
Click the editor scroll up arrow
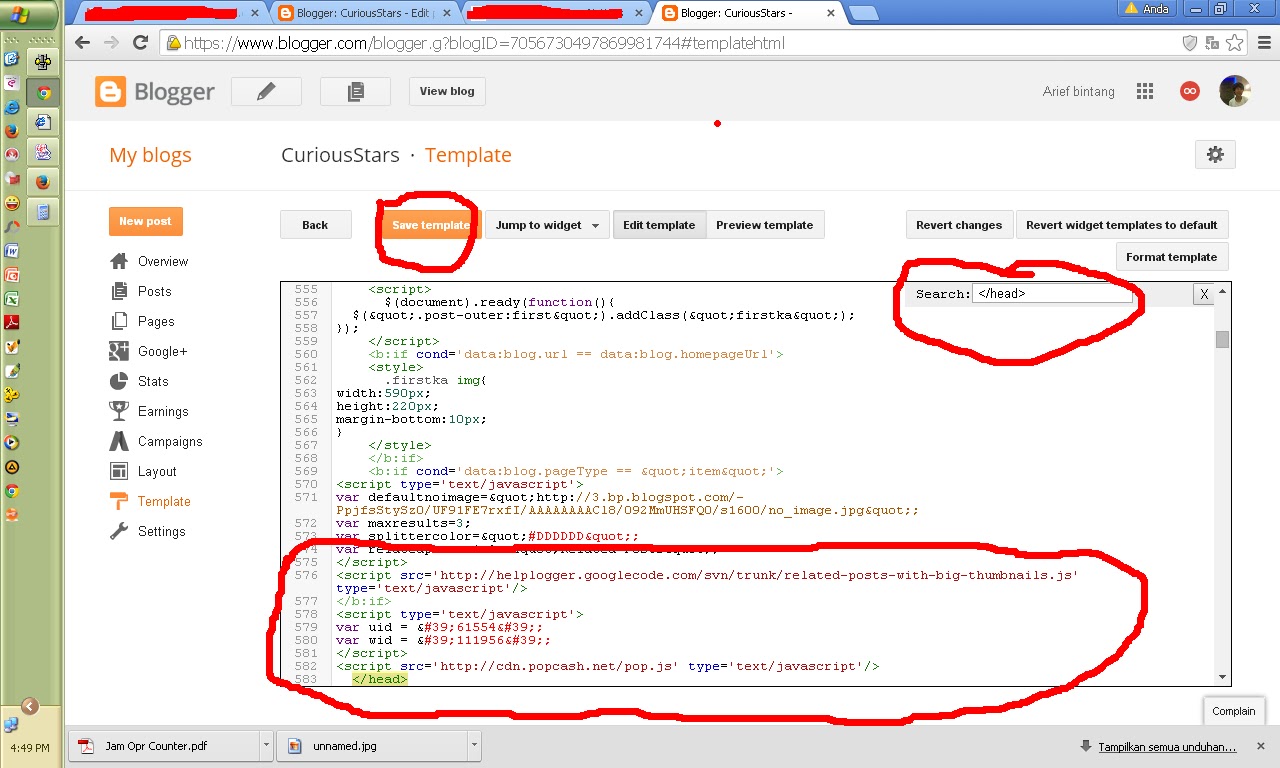coord(1222,290)
